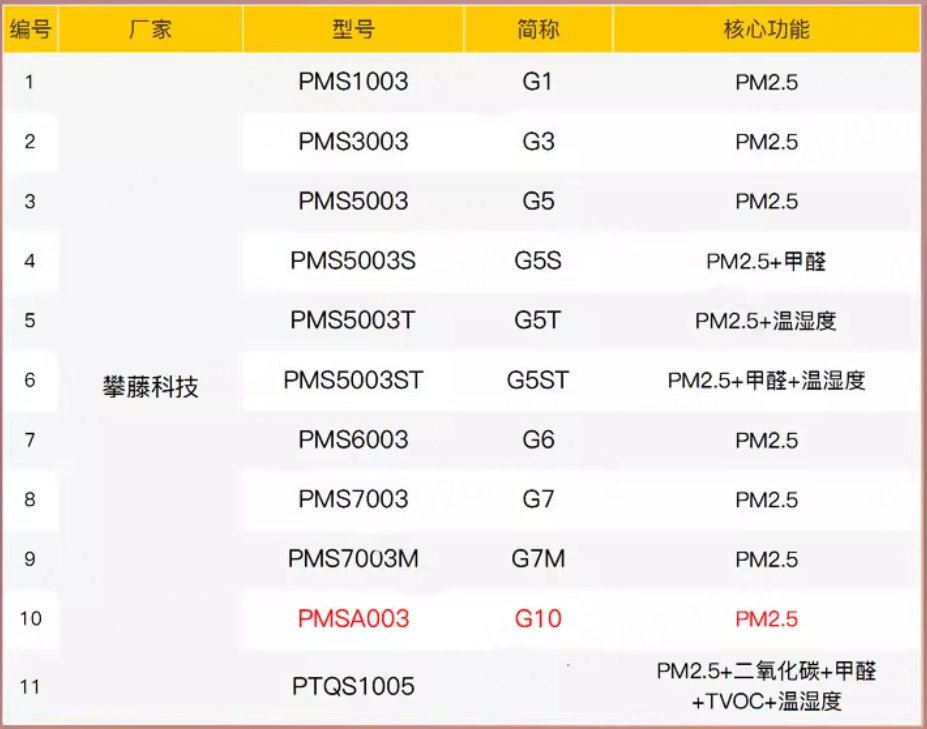This screenshot has width=927, height=729.
Task: Select the PM2.5+甲醛+温湿度 function cell
Action: [766, 380]
